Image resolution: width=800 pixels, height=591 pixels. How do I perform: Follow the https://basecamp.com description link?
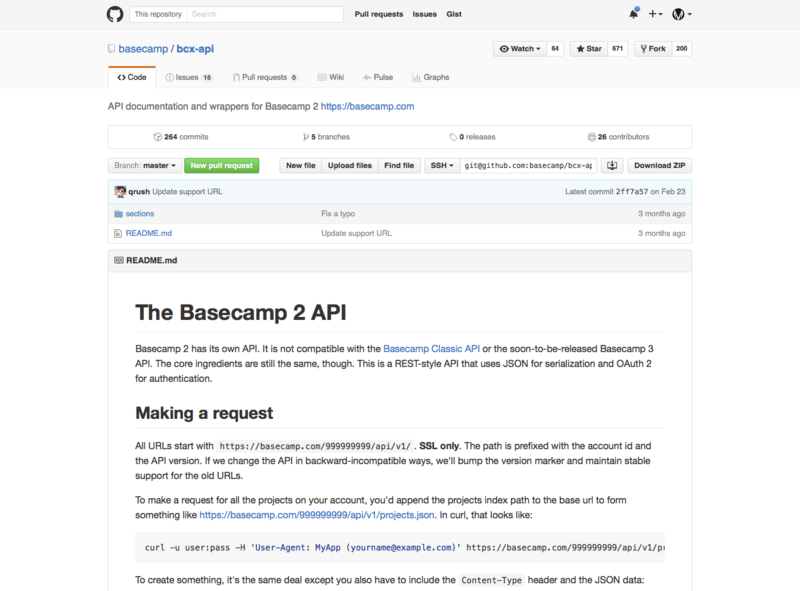[367, 106]
